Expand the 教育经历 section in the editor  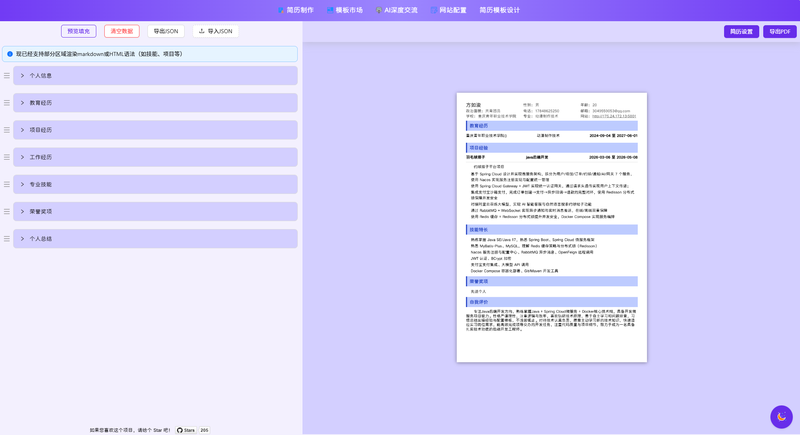point(155,103)
